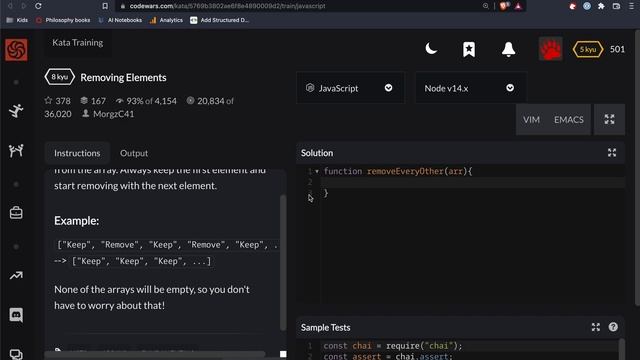Open Sample Tests help question icon
This screenshot has height=360, width=640.
pos(613,327)
